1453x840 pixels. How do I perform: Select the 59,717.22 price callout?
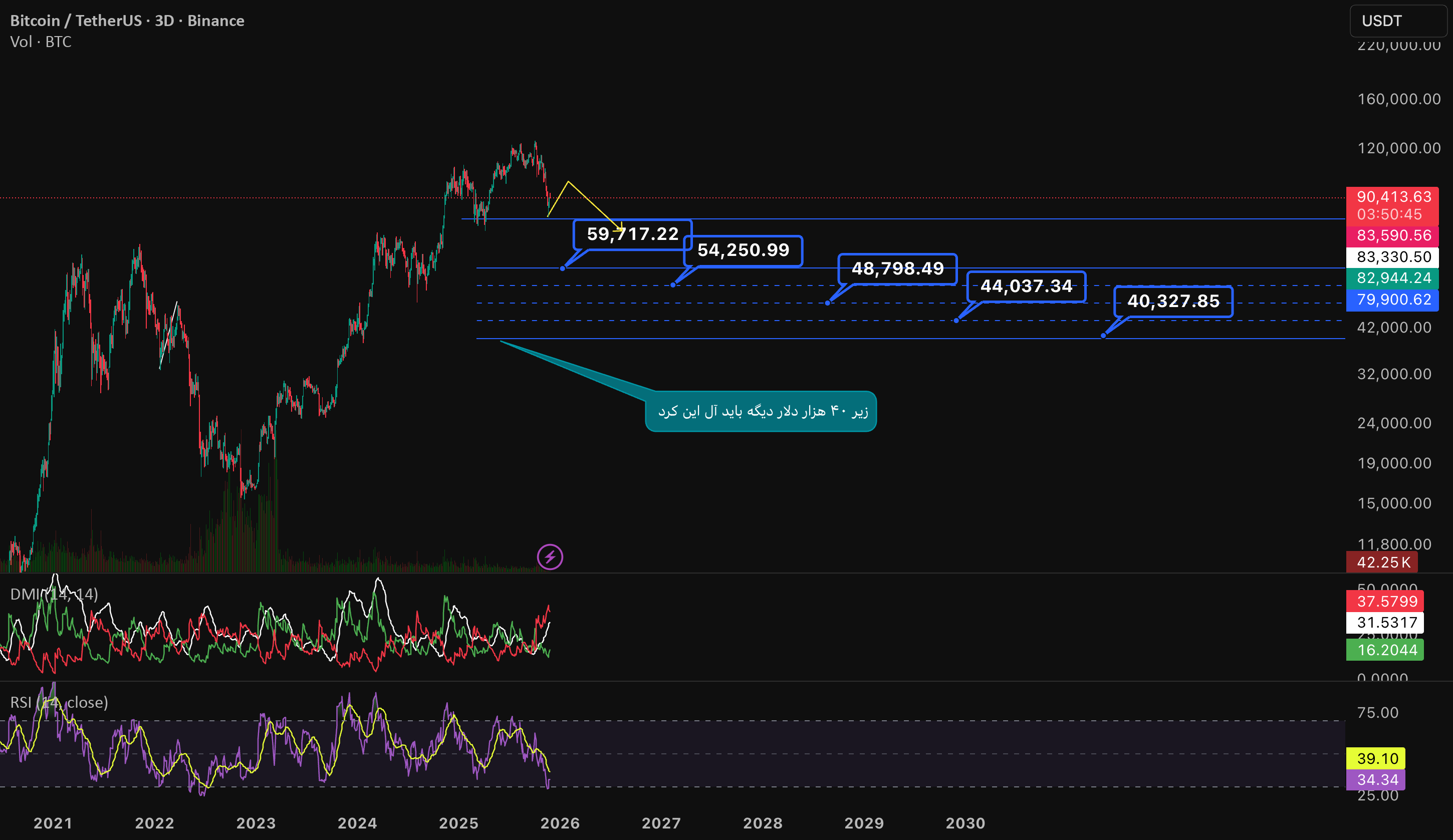coord(632,234)
